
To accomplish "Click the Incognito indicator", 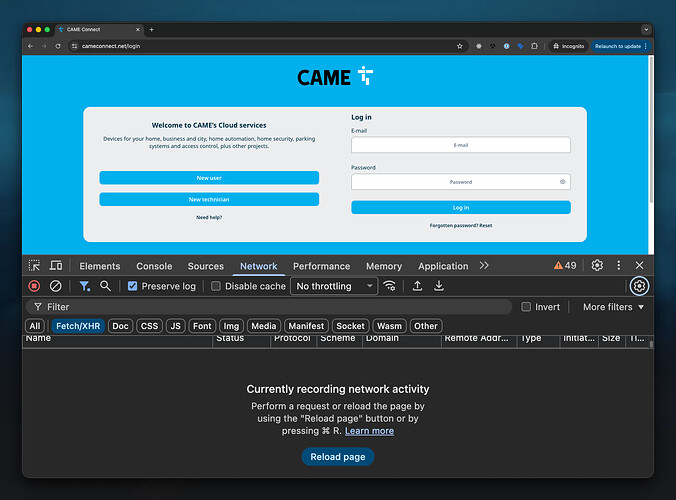I will (x=569, y=46).
